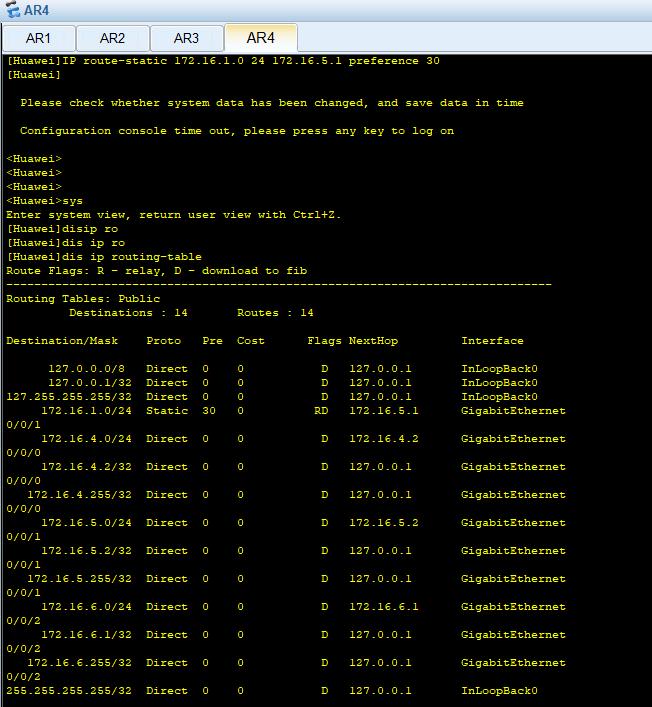Click destination 172.16.1.0/24
Image resolution: width=652 pixels, height=707 pixels.
(x=87, y=410)
